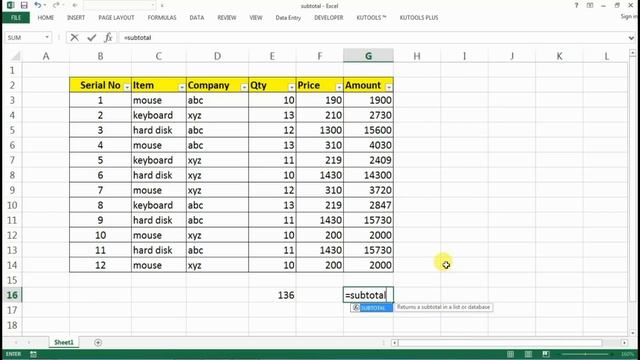The height and width of the screenshot is (360, 640).
Task: Switch to Page Layout view in status bar
Action: [528, 354]
